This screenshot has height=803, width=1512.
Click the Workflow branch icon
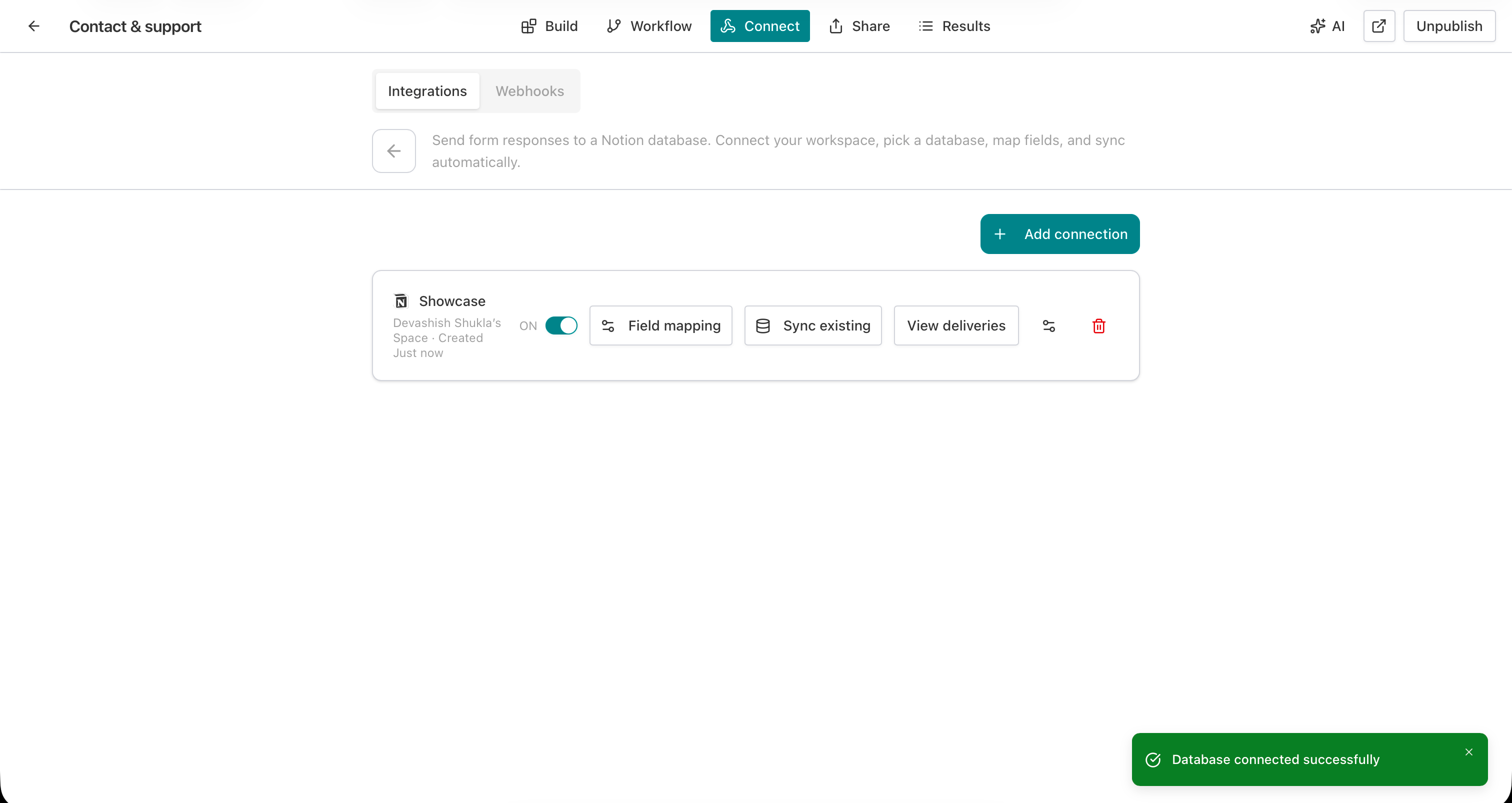click(x=614, y=26)
